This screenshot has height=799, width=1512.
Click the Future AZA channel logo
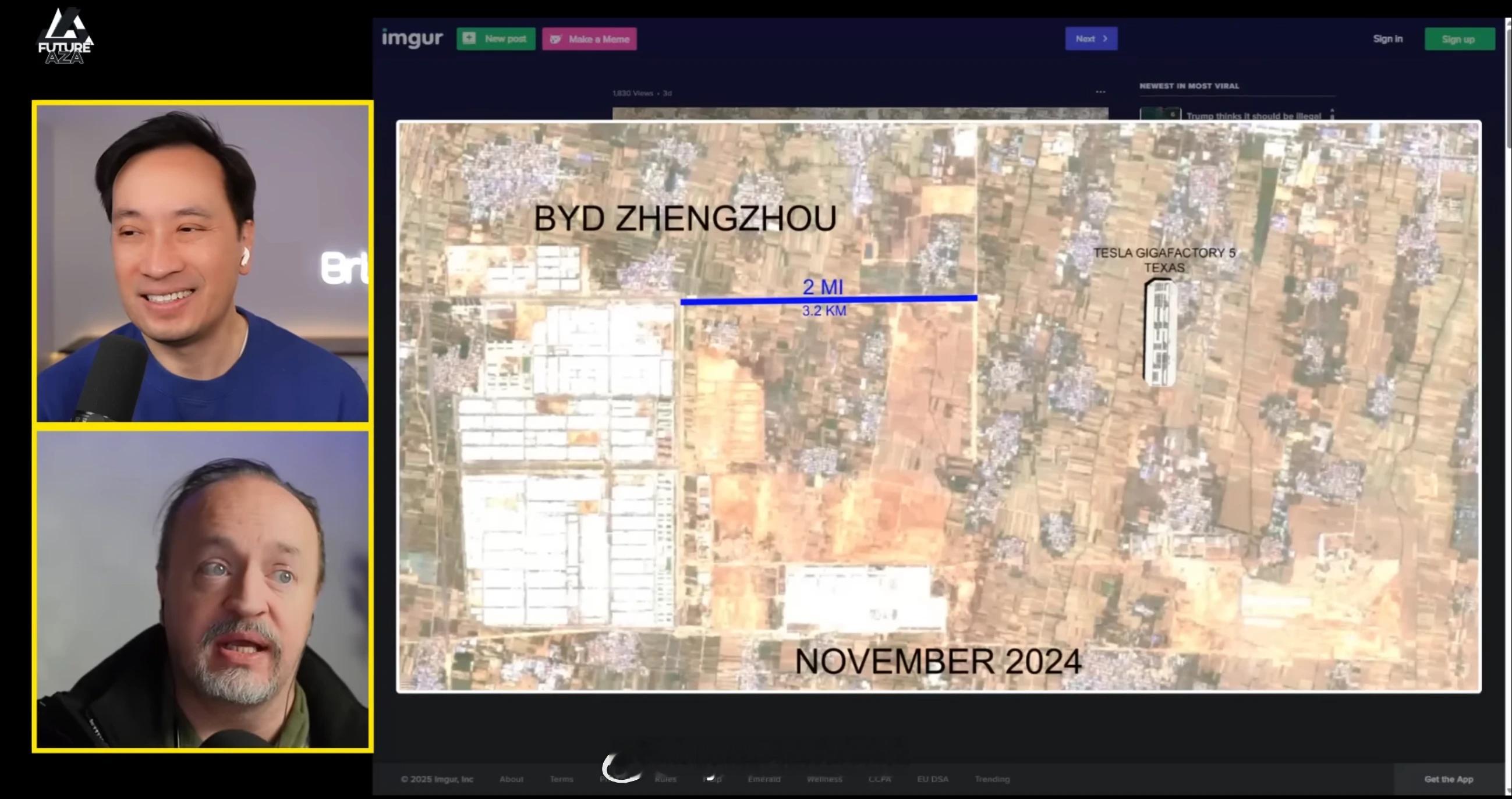pos(65,35)
